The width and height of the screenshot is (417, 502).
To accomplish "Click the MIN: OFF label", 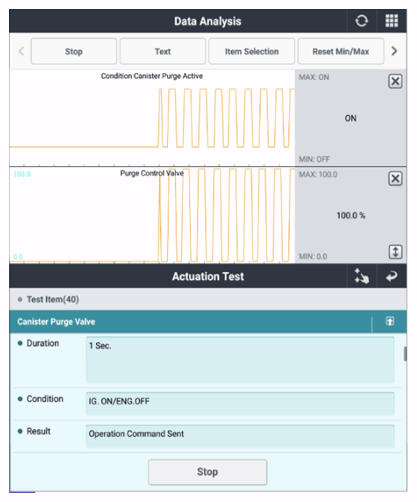I will [314, 159].
